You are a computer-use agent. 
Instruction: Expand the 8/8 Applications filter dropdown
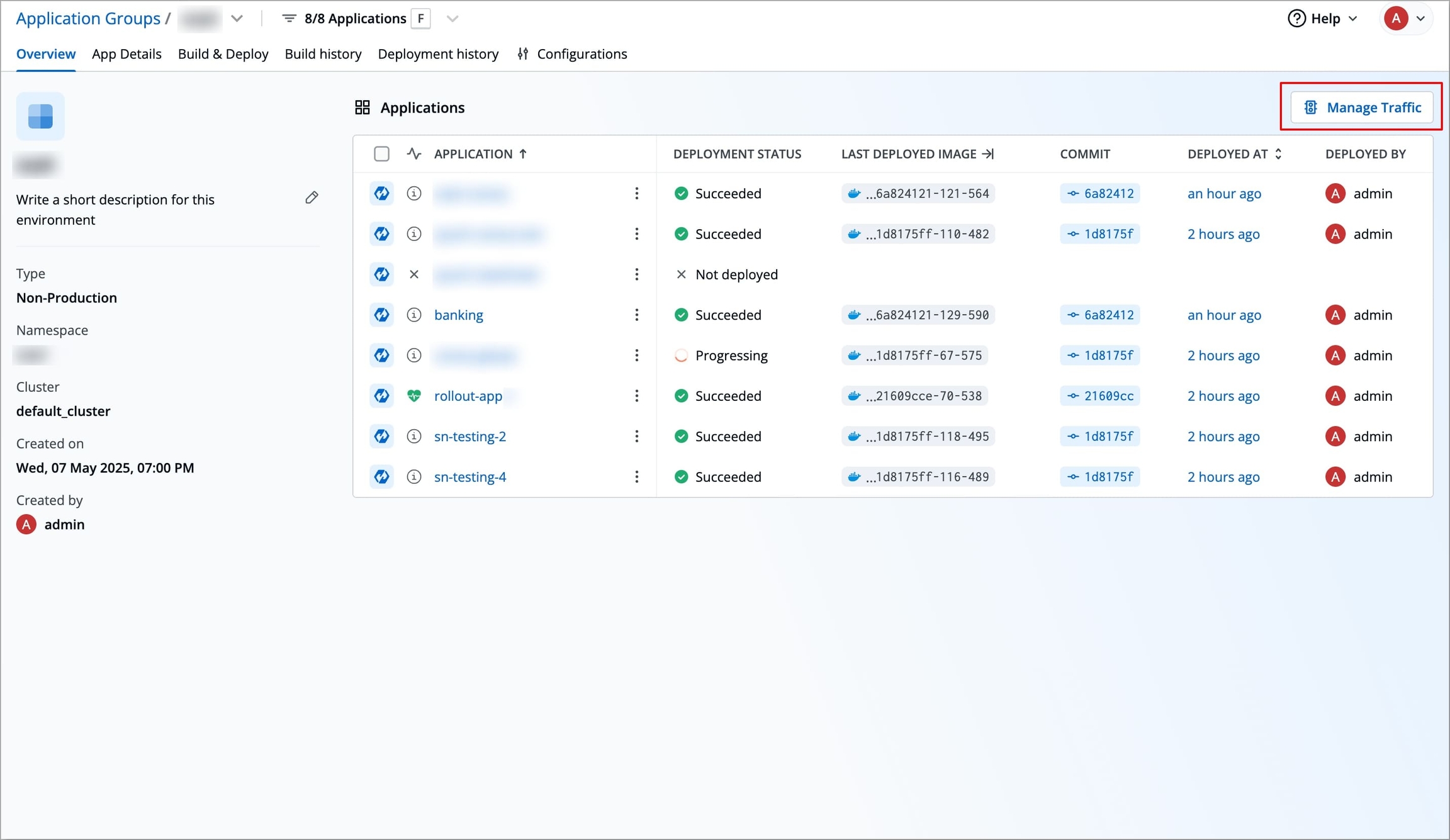(x=452, y=18)
